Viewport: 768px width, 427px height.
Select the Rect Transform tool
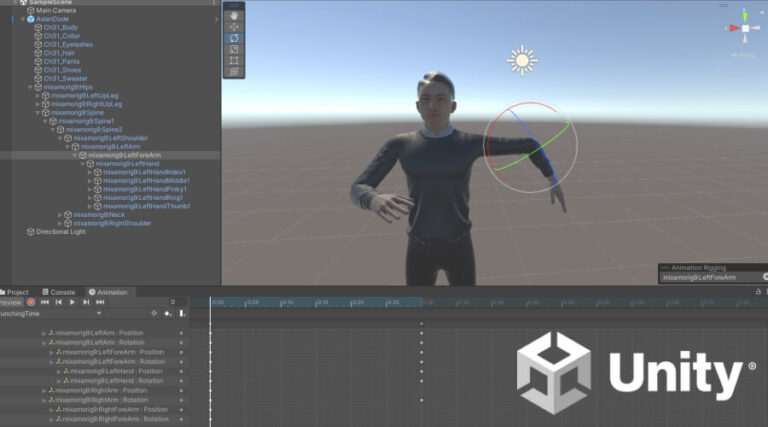234,60
